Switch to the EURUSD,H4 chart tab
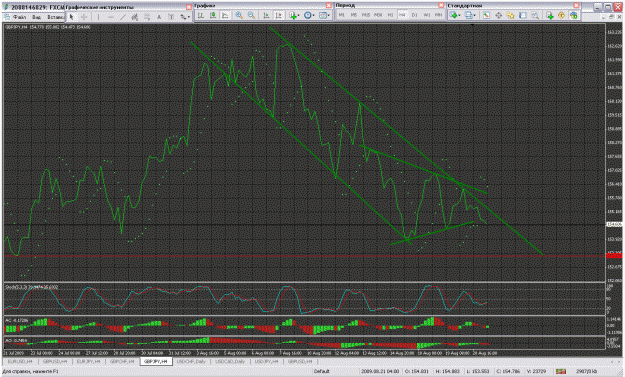Viewport: 625px width, 377px height. (20, 361)
